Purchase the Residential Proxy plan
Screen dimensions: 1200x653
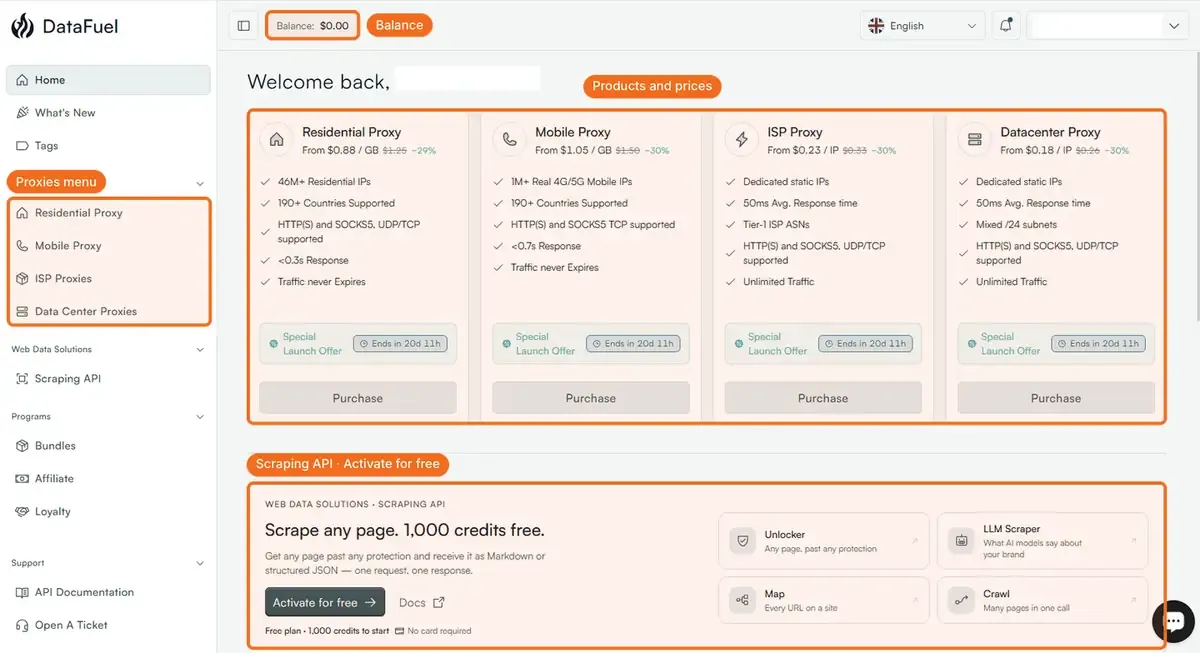pyautogui.click(x=358, y=398)
